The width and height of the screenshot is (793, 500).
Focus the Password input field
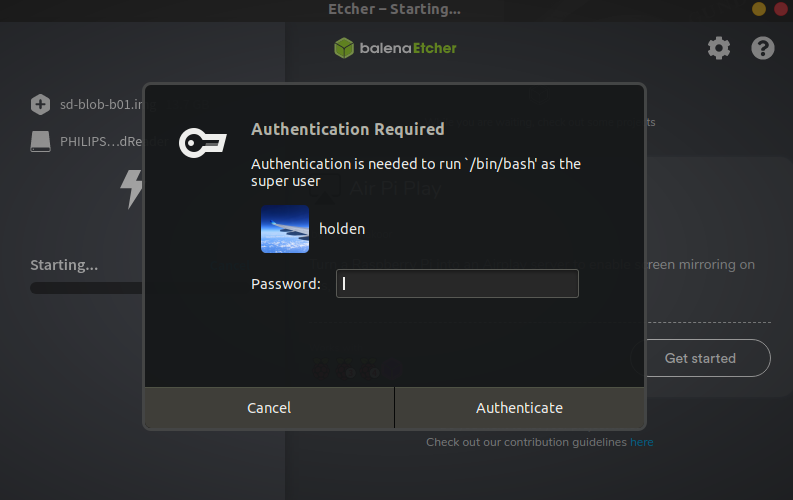point(457,284)
